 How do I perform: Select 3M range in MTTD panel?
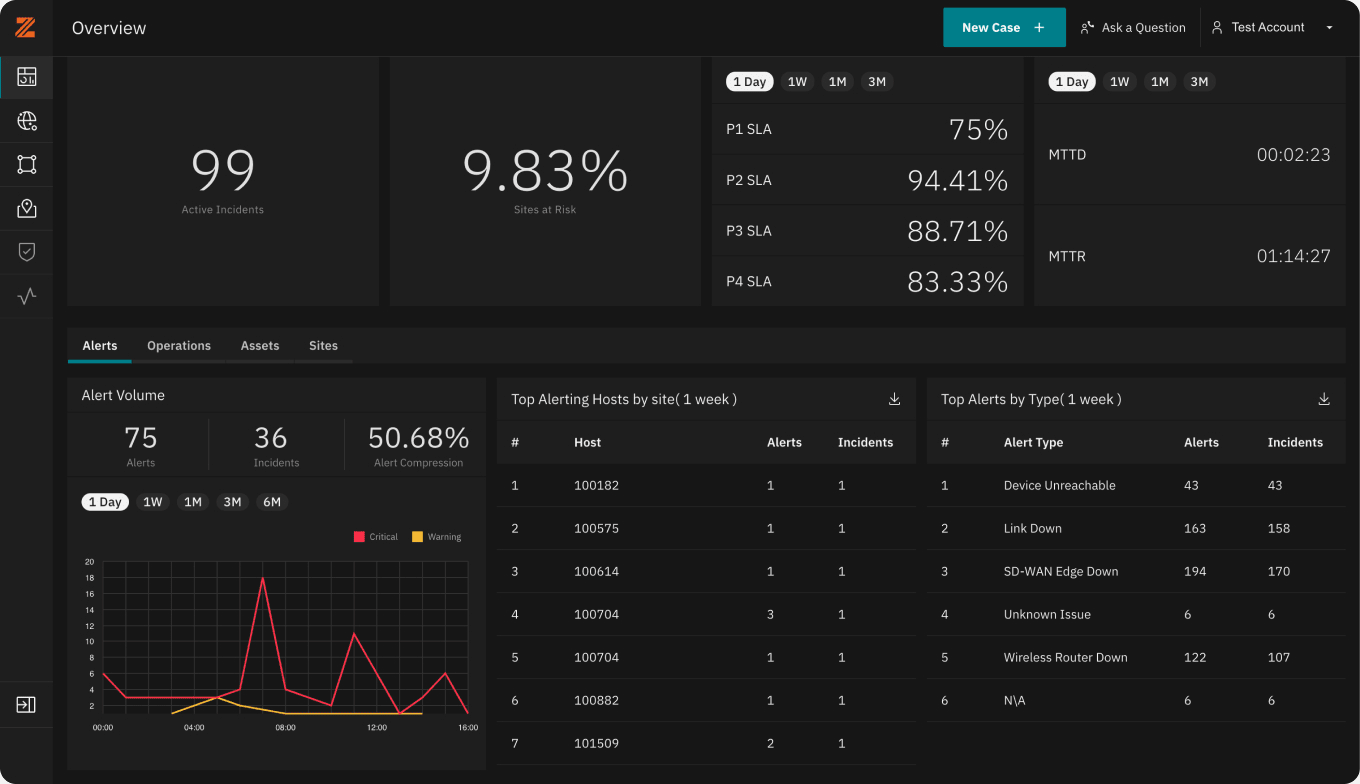[1199, 82]
